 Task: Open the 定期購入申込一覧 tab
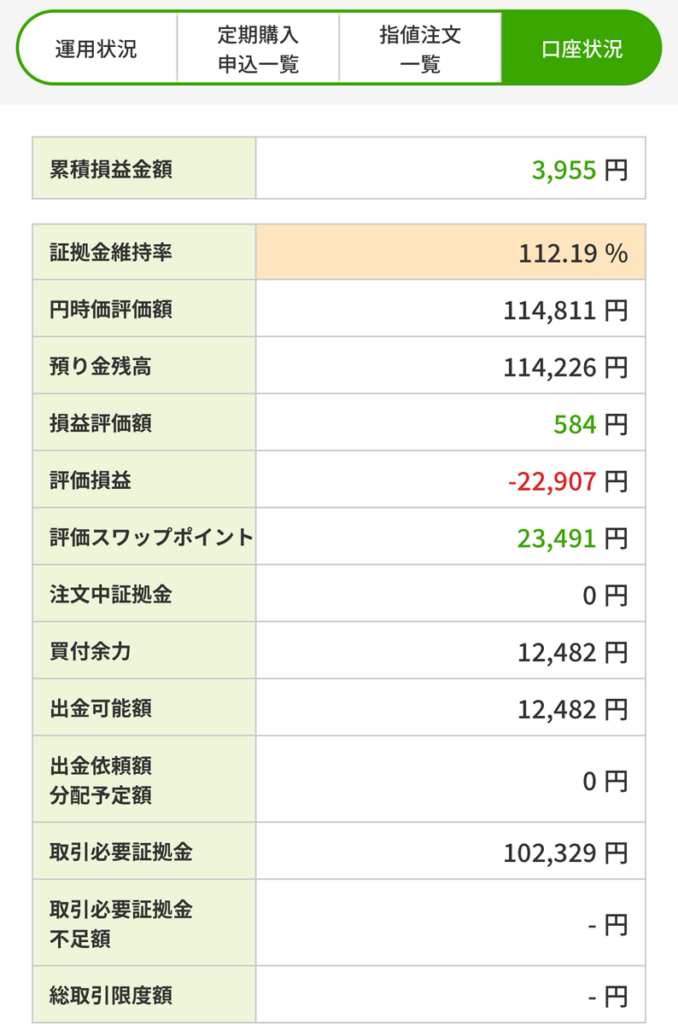(258, 48)
